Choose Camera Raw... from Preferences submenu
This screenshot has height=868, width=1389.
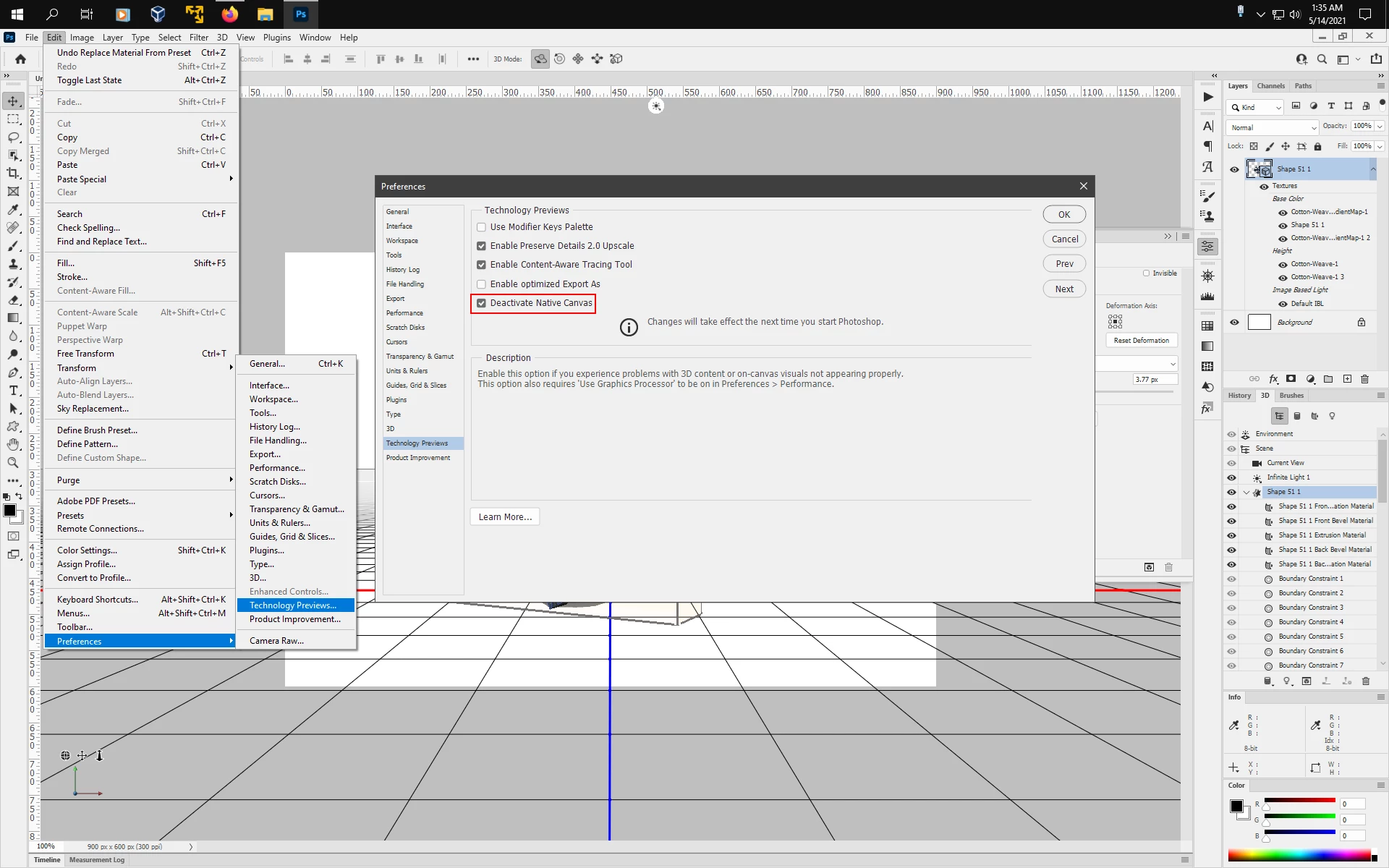coord(276,641)
